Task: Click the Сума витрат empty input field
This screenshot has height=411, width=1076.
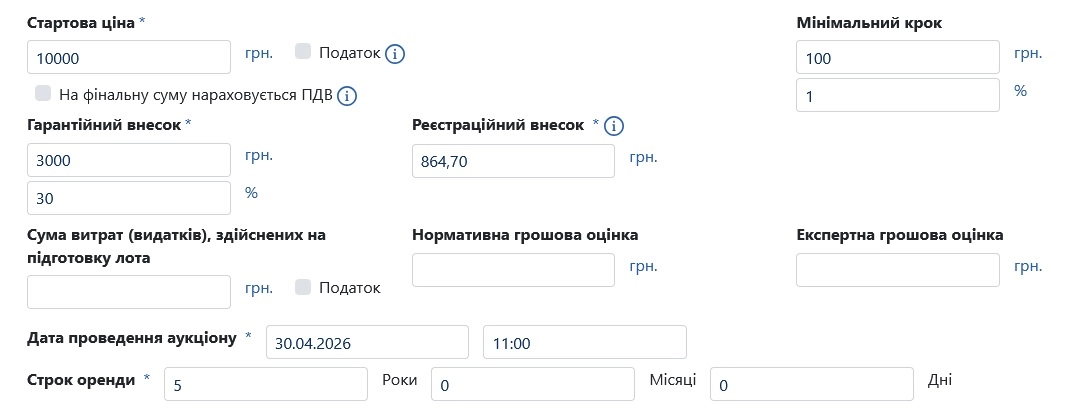Action: tap(129, 292)
